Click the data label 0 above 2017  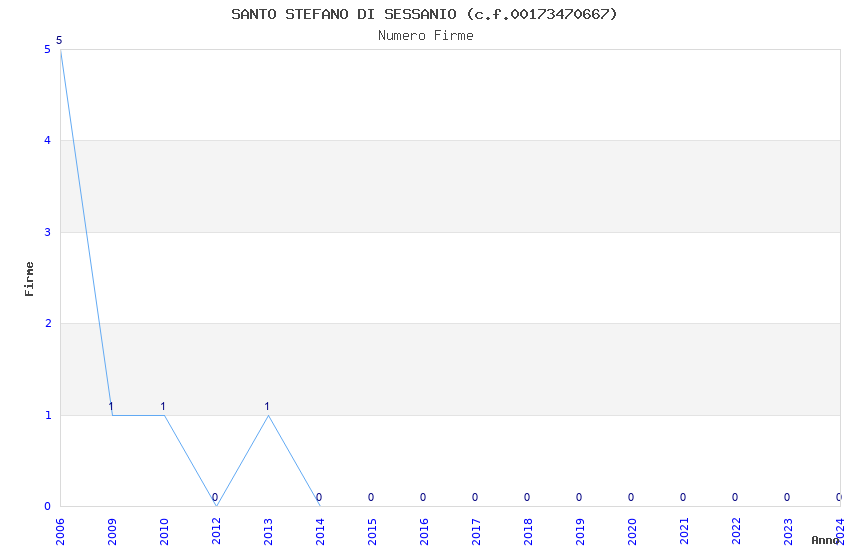[x=475, y=497]
